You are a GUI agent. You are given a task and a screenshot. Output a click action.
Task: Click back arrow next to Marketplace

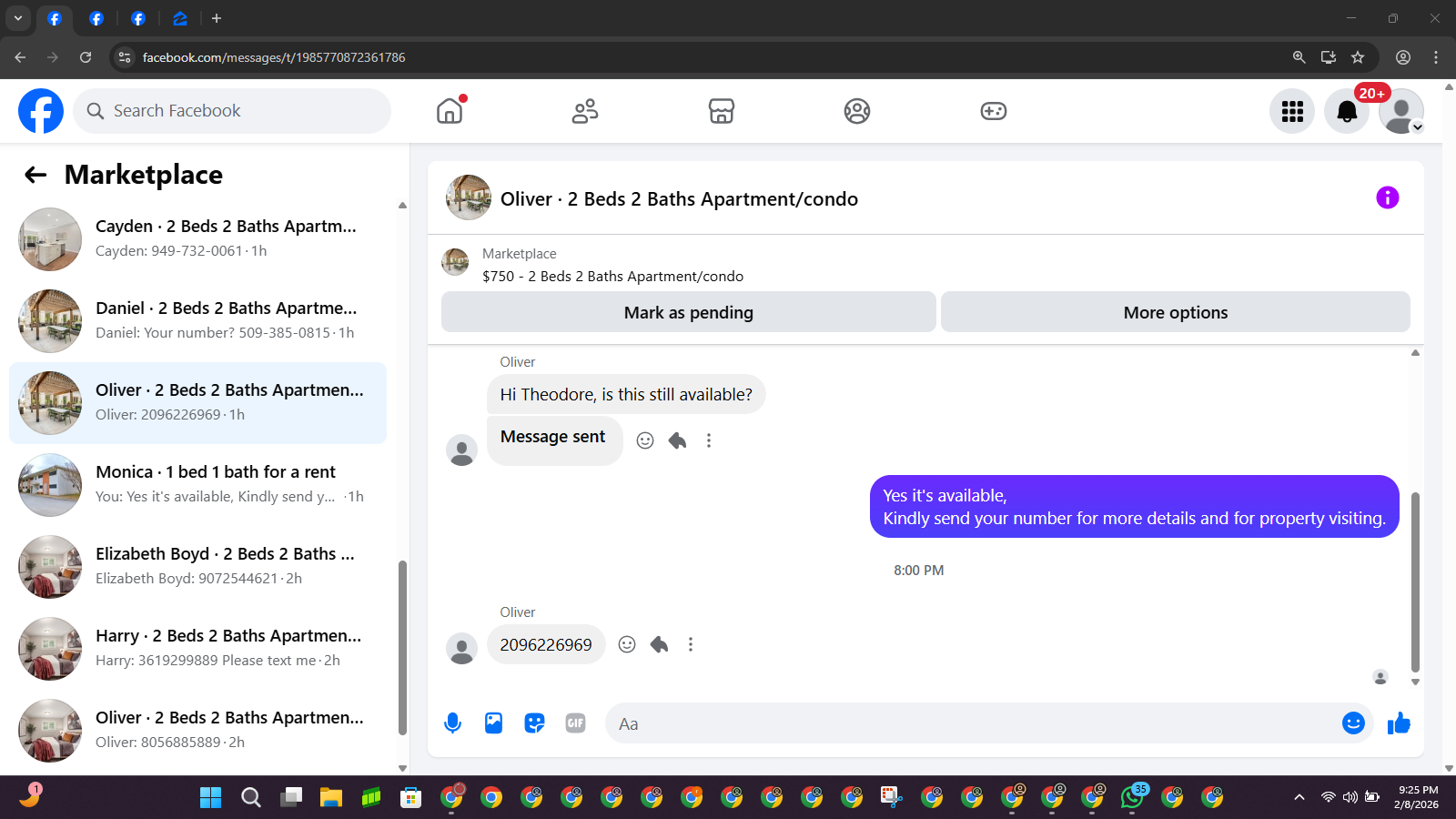click(x=35, y=175)
